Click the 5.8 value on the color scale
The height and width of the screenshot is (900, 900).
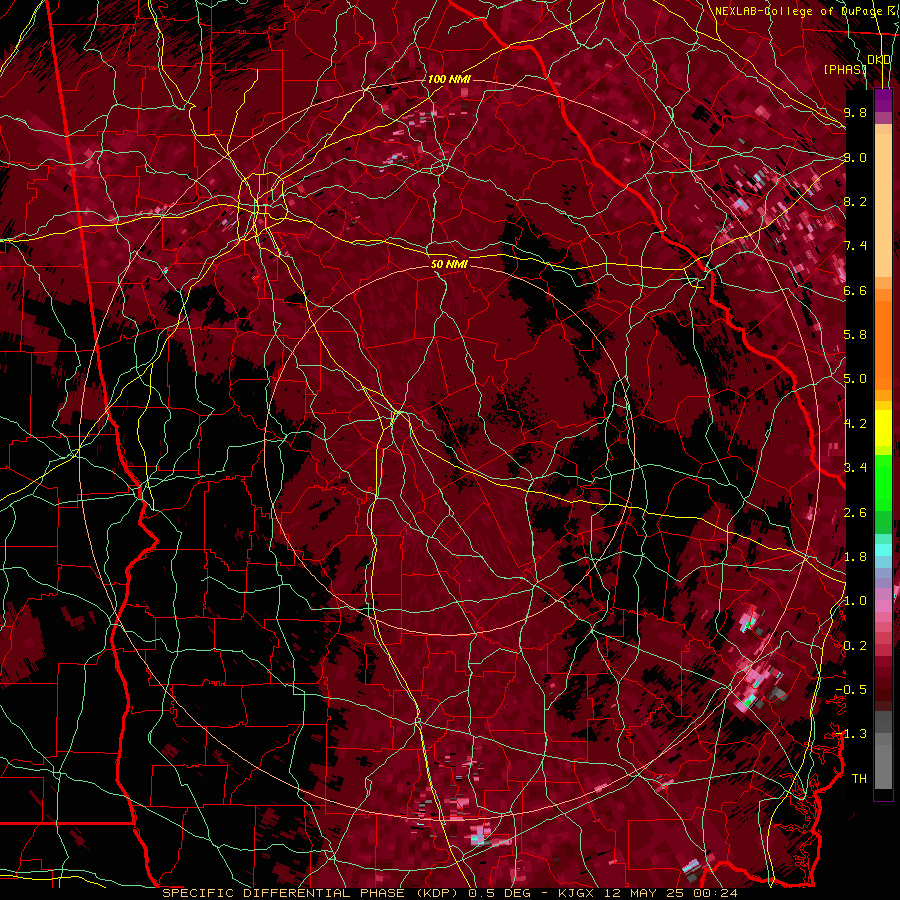point(855,335)
